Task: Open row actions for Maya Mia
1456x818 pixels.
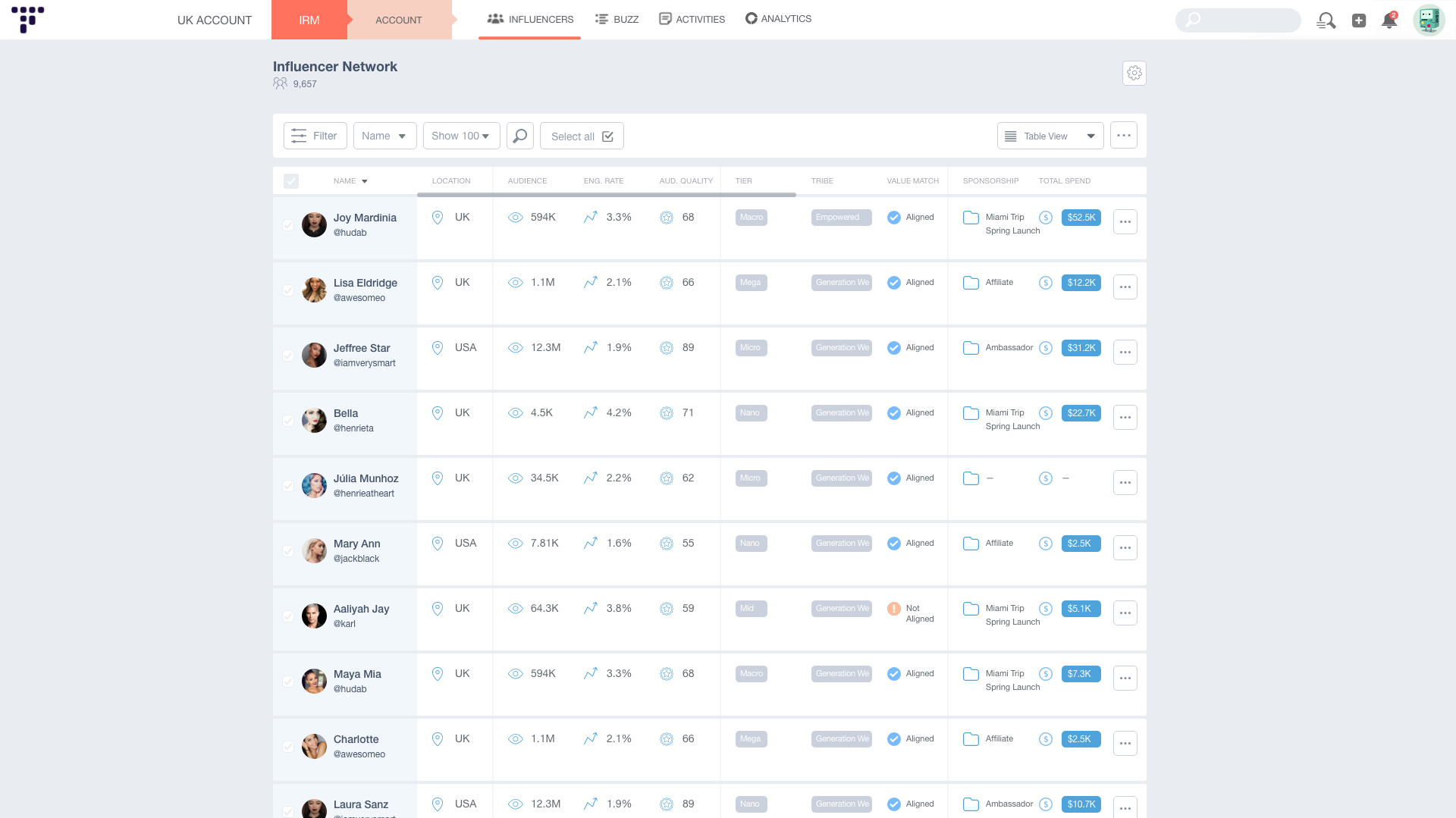Action: point(1125,679)
